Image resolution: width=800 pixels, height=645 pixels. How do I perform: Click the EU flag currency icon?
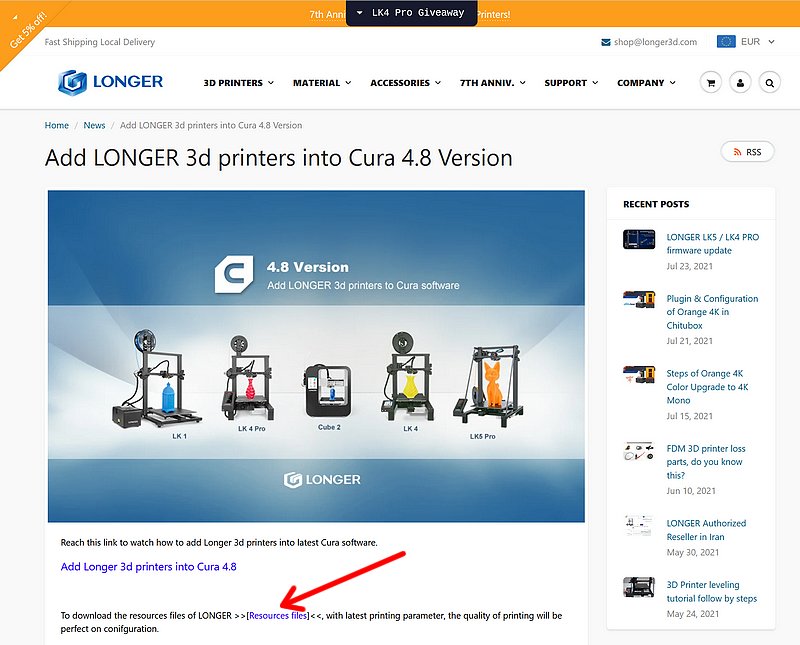pos(726,41)
